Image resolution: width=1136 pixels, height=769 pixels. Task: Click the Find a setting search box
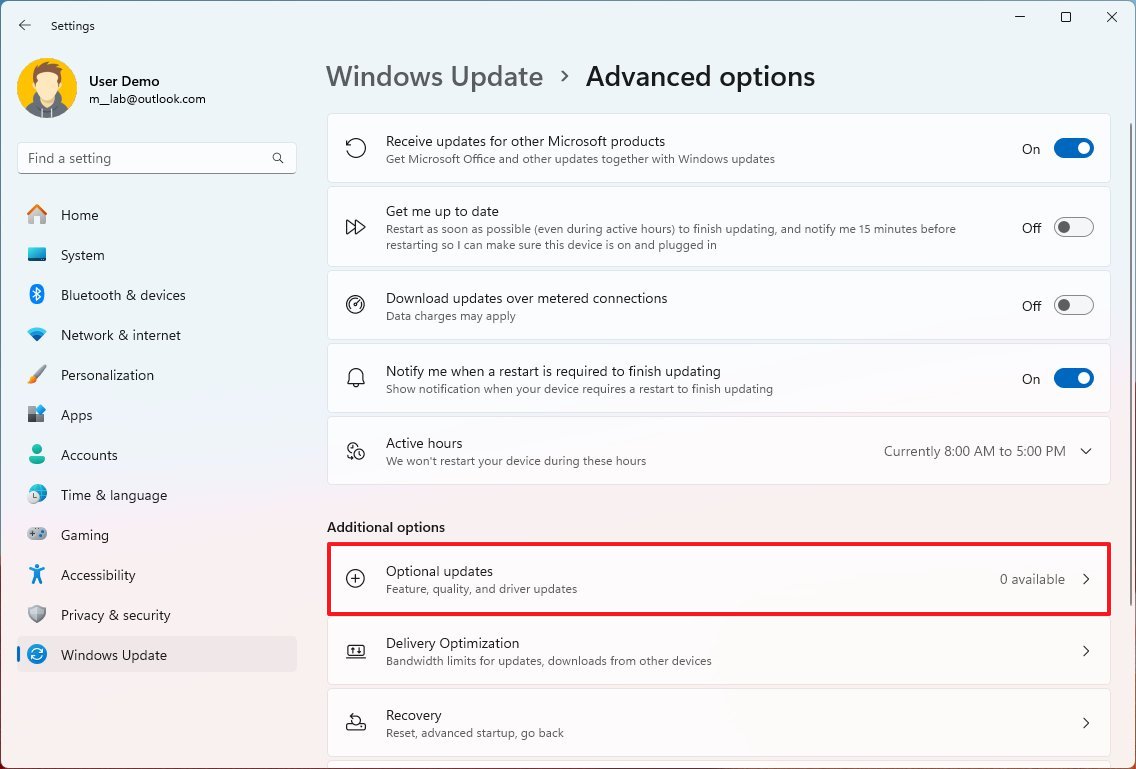tap(156, 158)
